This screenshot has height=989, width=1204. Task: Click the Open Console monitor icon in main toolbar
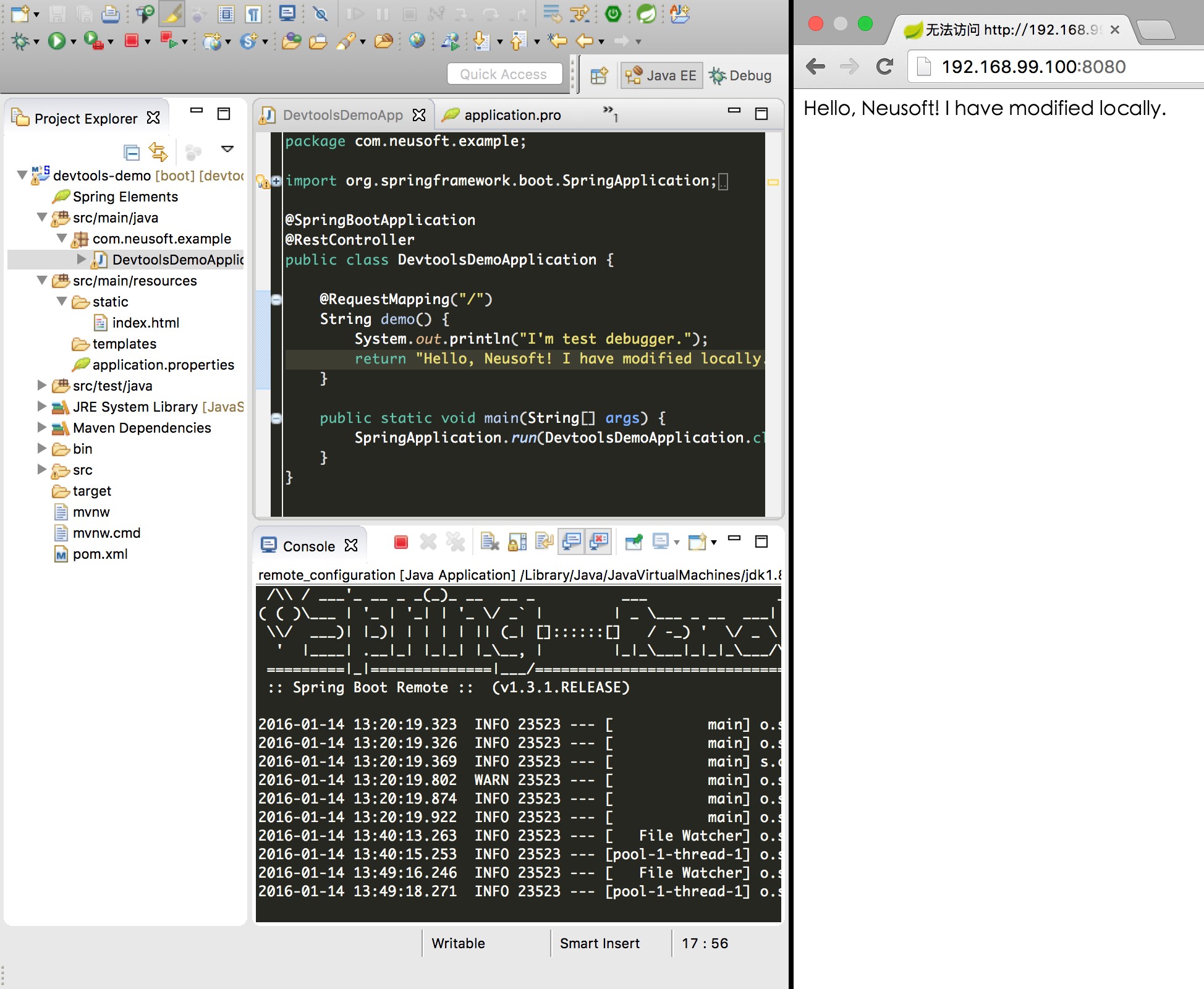[x=287, y=14]
